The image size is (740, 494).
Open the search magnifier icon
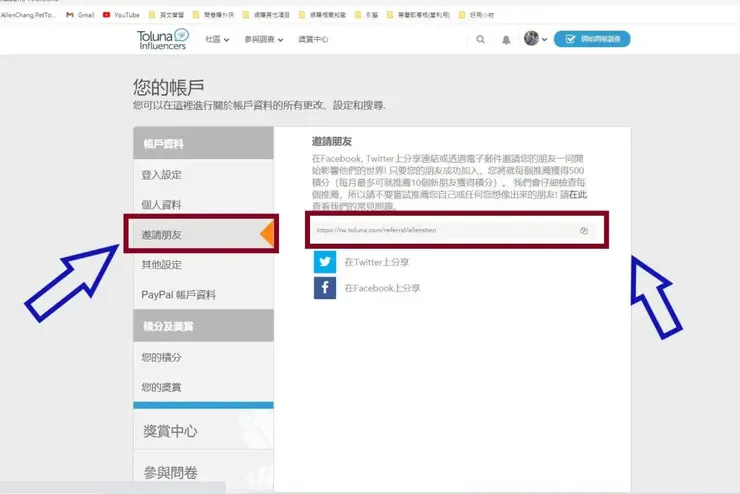coord(480,39)
